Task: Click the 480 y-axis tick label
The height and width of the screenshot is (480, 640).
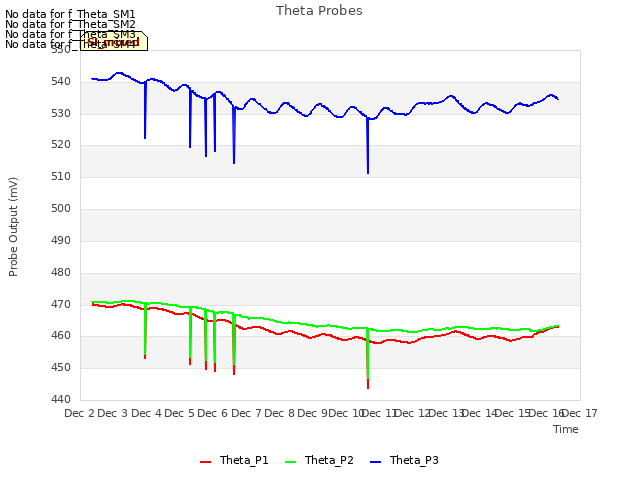Action: click(61, 272)
